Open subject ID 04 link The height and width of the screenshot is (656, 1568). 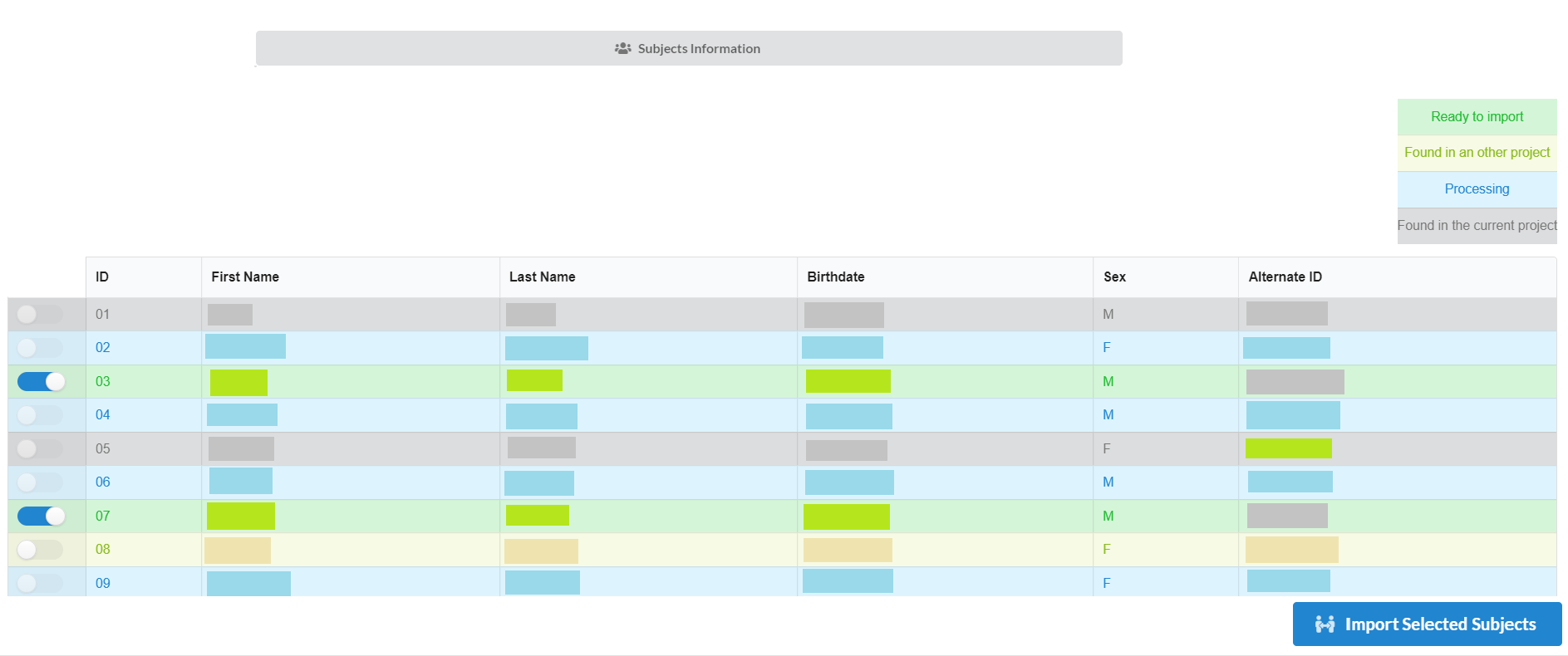pos(103,415)
